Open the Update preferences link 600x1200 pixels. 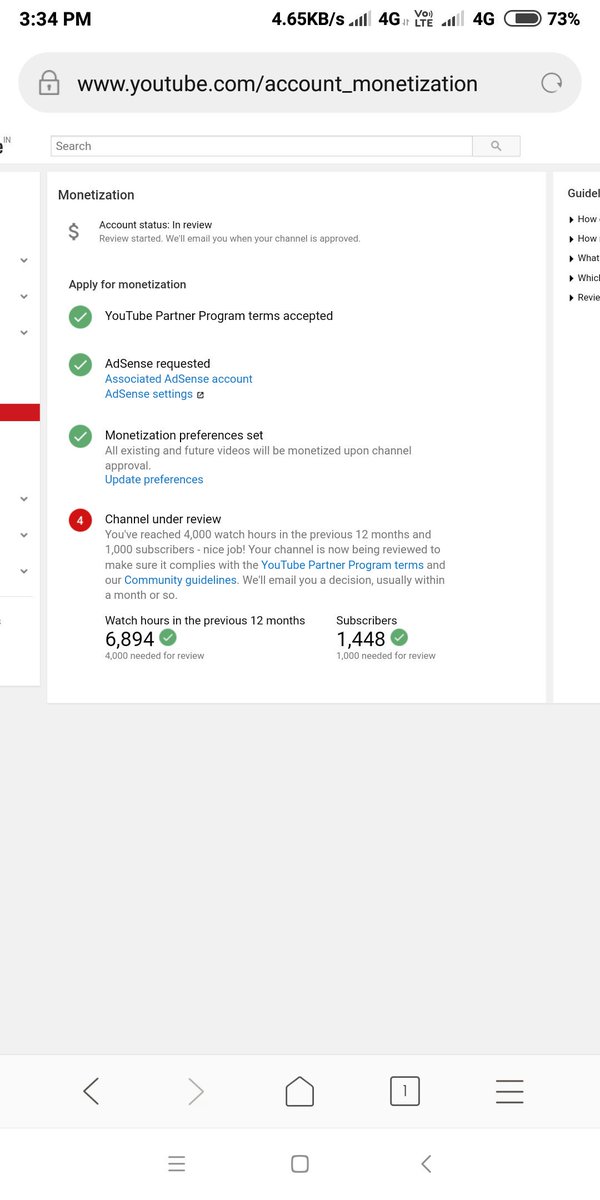(154, 480)
